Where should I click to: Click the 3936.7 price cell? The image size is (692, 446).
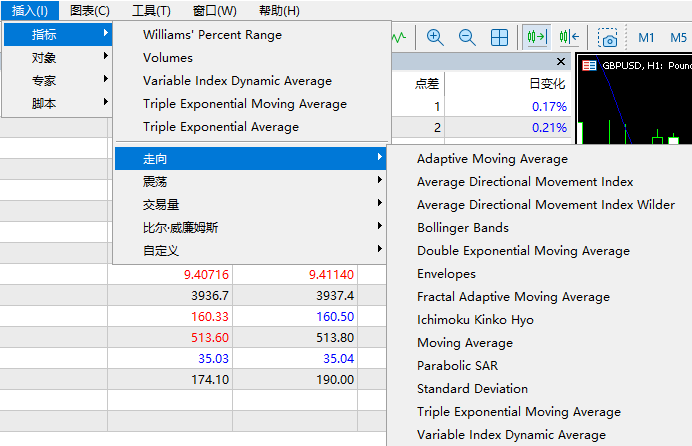click(210, 296)
